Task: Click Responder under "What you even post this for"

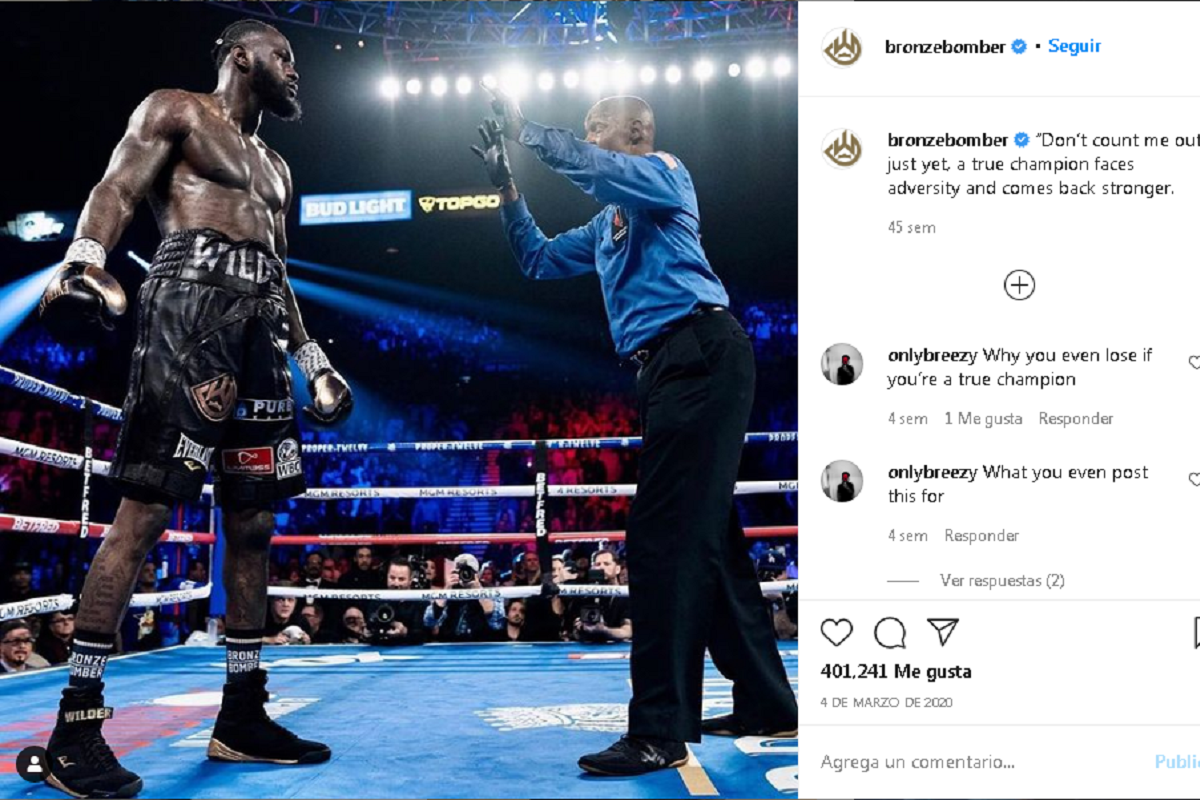Action: [x=982, y=536]
